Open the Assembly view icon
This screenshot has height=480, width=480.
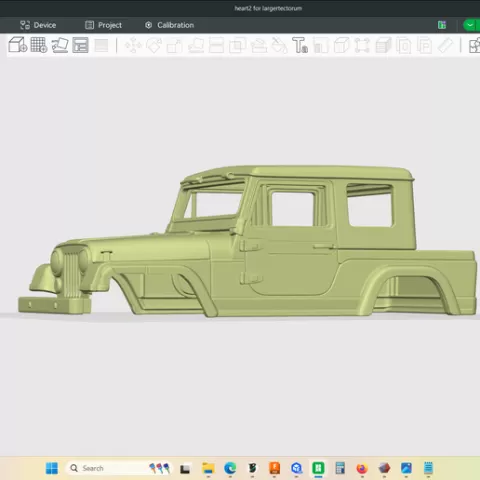click(474, 45)
